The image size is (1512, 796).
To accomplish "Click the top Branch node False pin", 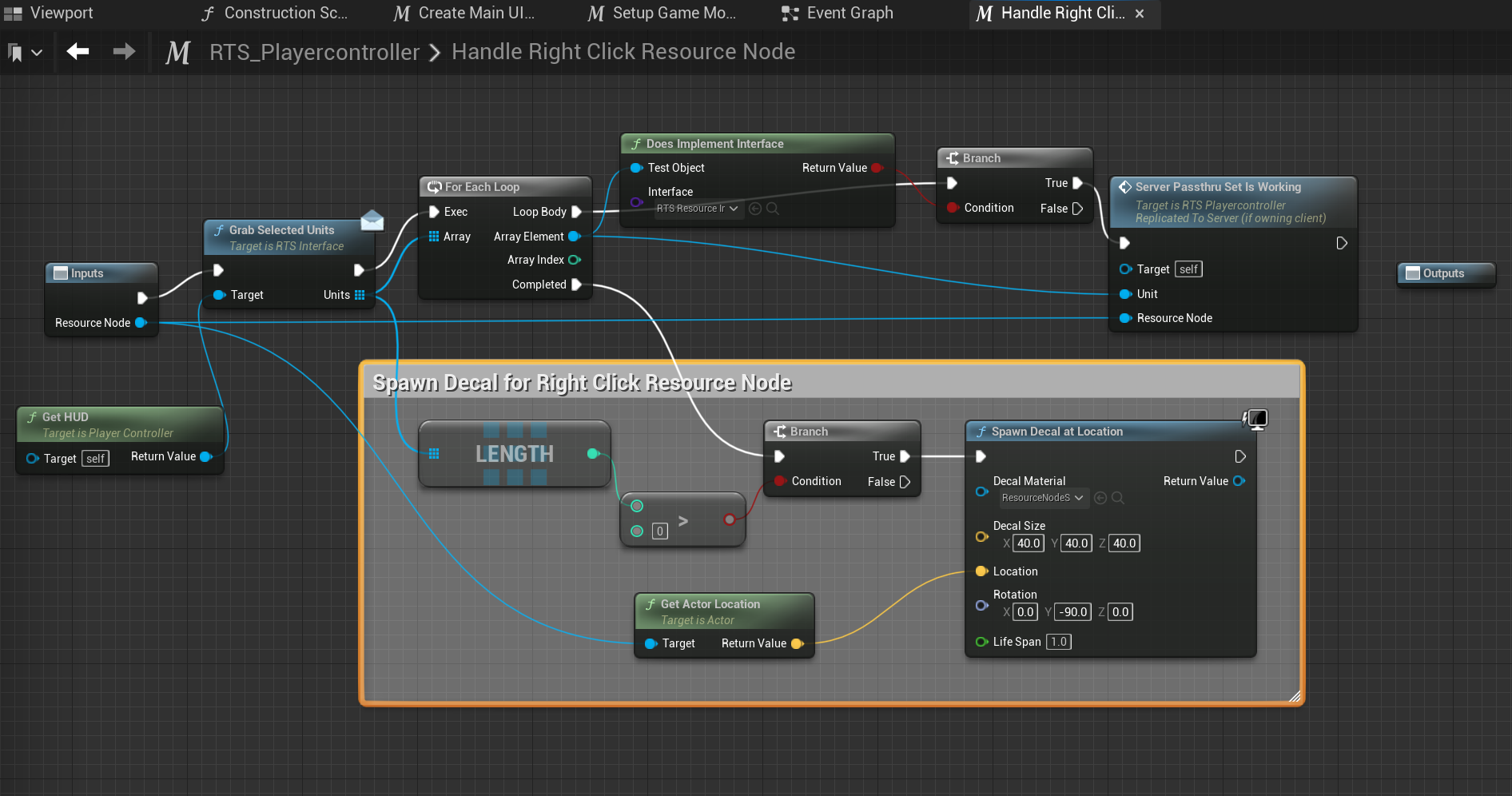I will click(x=1077, y=209).
